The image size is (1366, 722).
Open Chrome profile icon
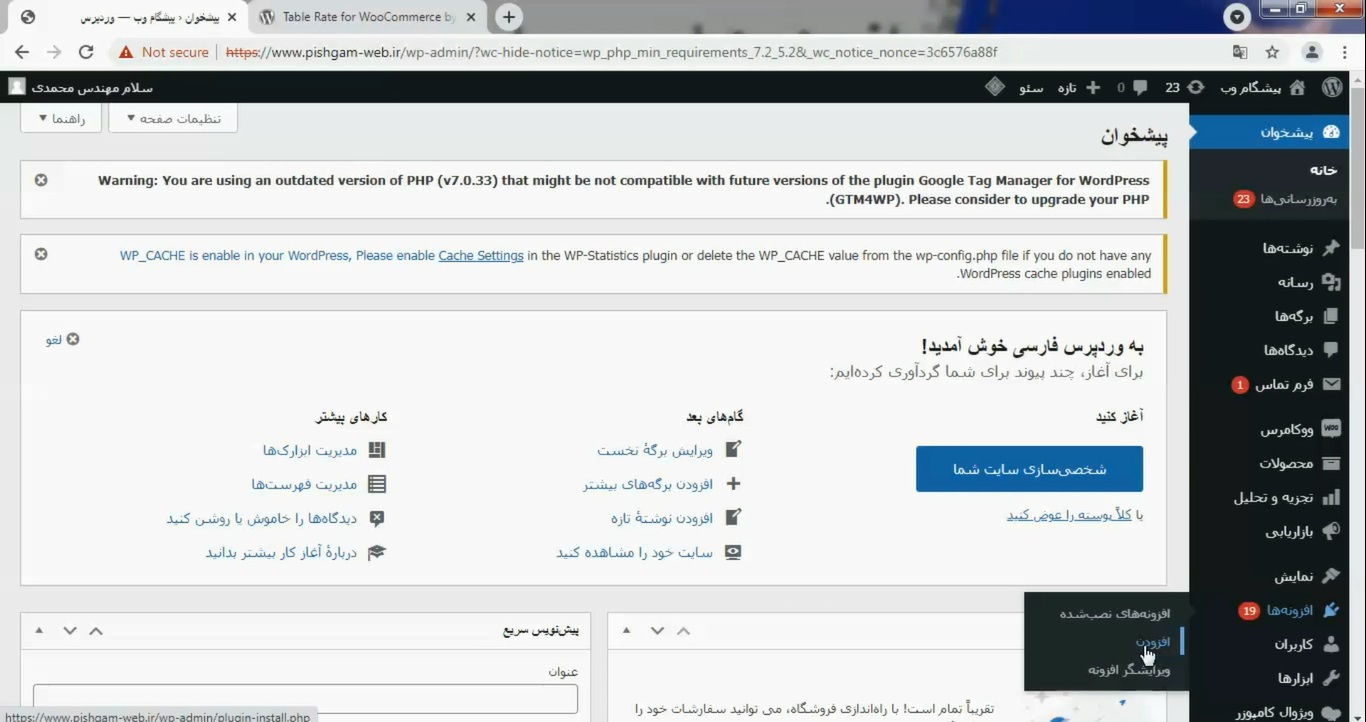pyautogui.click(x=1312, y=52)
